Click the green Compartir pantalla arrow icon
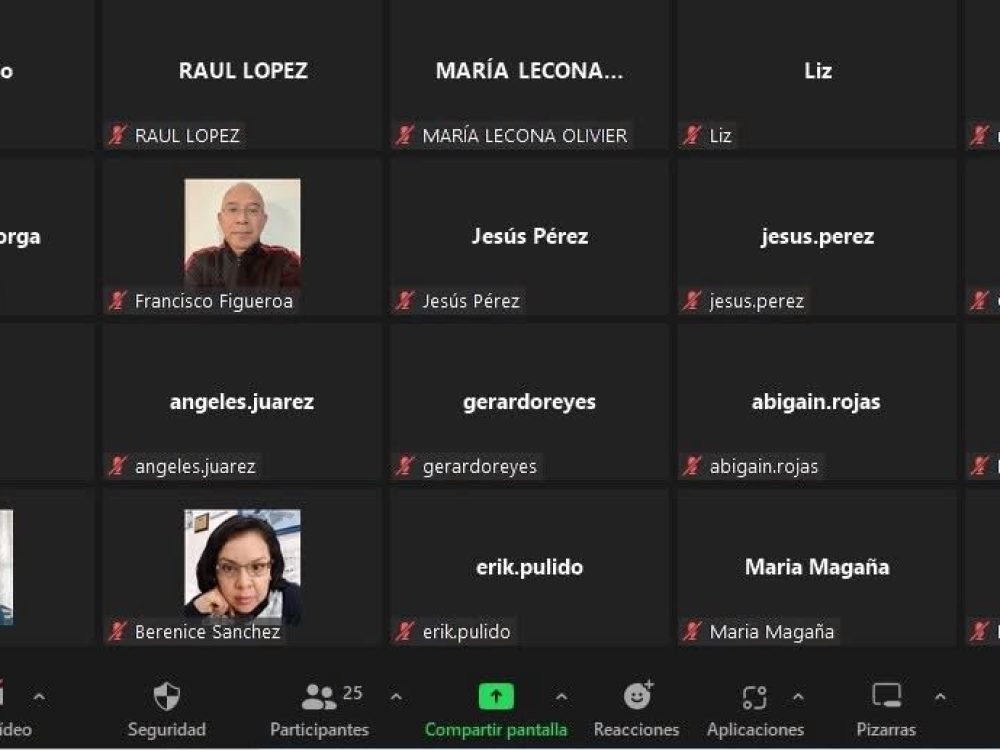 (496, 696)
